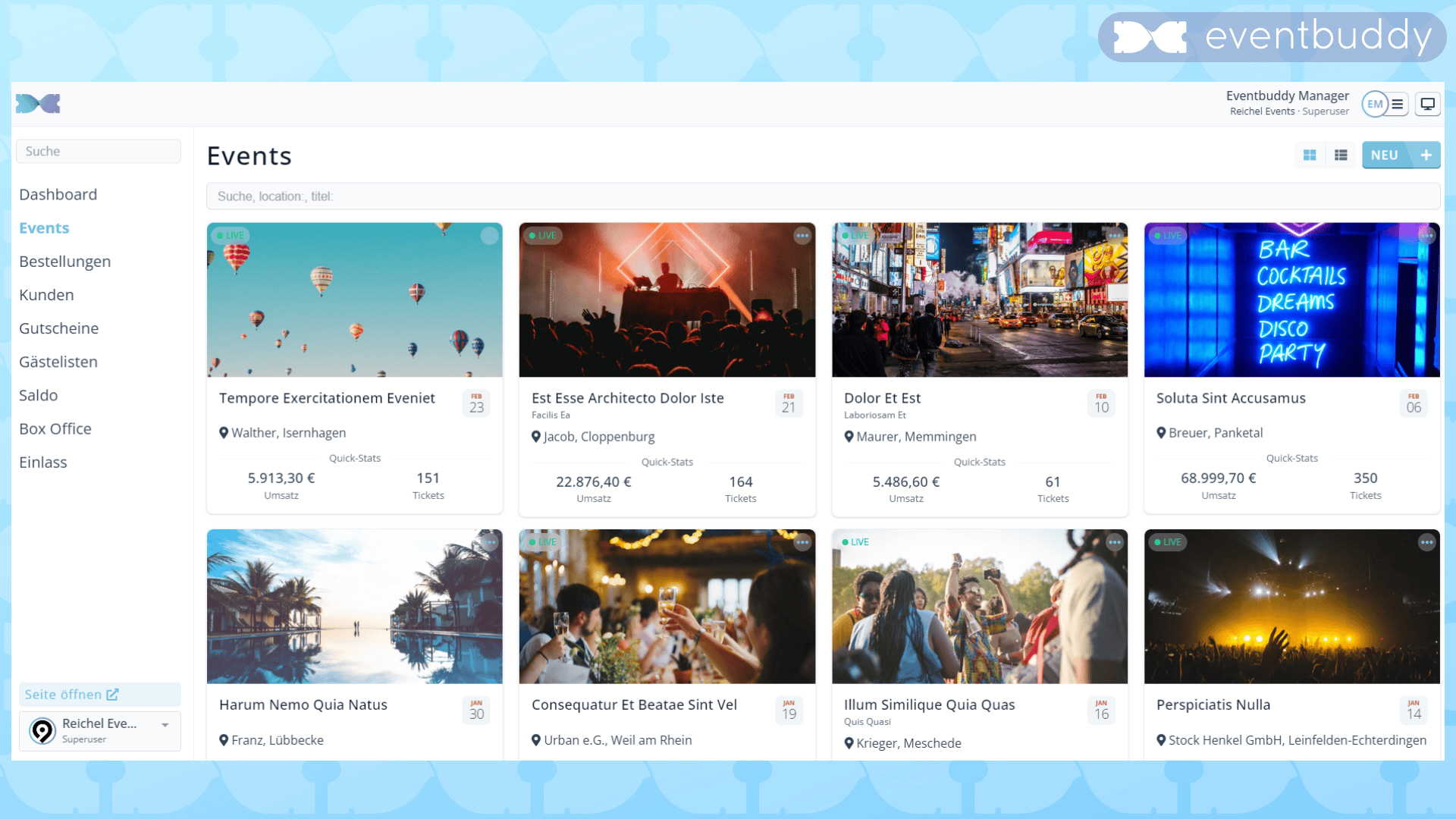Click the LIVE badge on Illum Similique card
Screen dimensions: 1456x819
coord(855,542)
